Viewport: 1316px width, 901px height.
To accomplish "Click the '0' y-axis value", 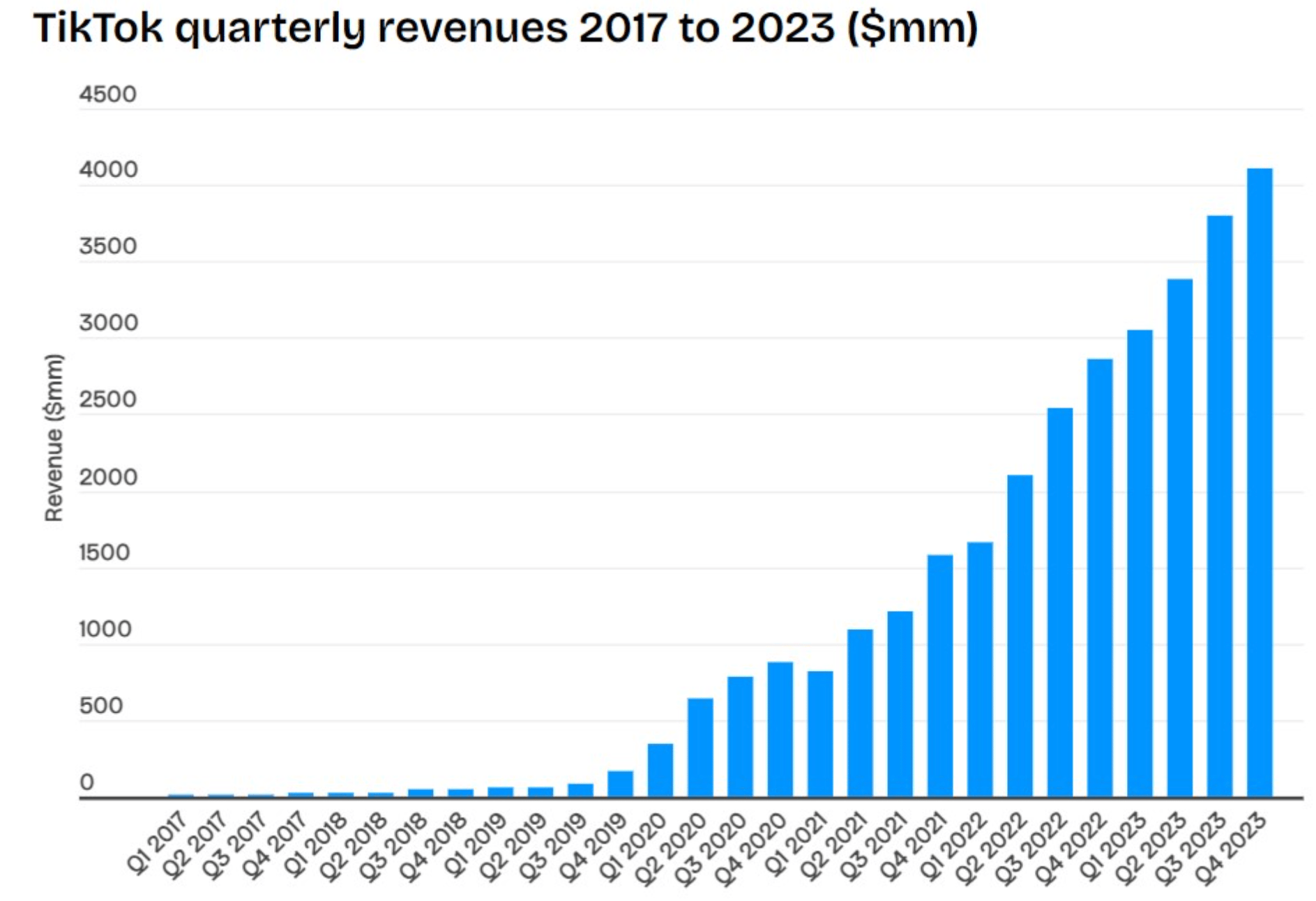I will pos(86,782).
